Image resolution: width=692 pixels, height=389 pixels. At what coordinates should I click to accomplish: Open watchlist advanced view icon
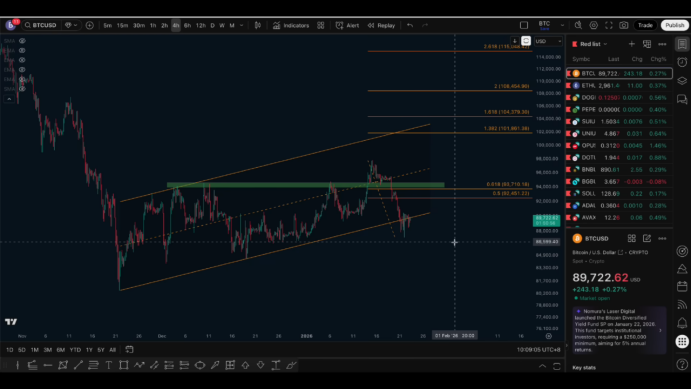click(647, 44)
